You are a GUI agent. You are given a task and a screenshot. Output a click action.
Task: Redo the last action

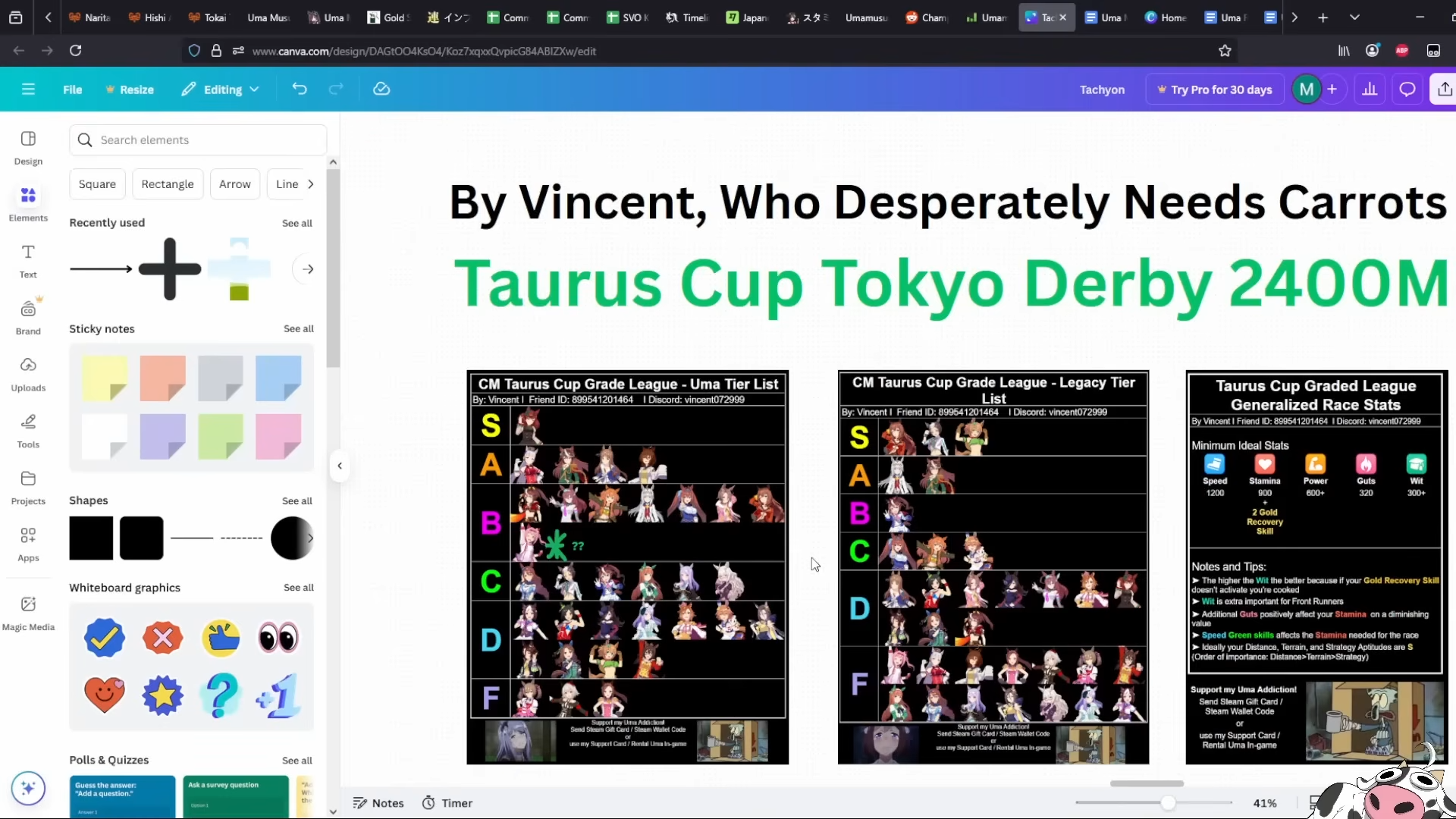[336, 89]
